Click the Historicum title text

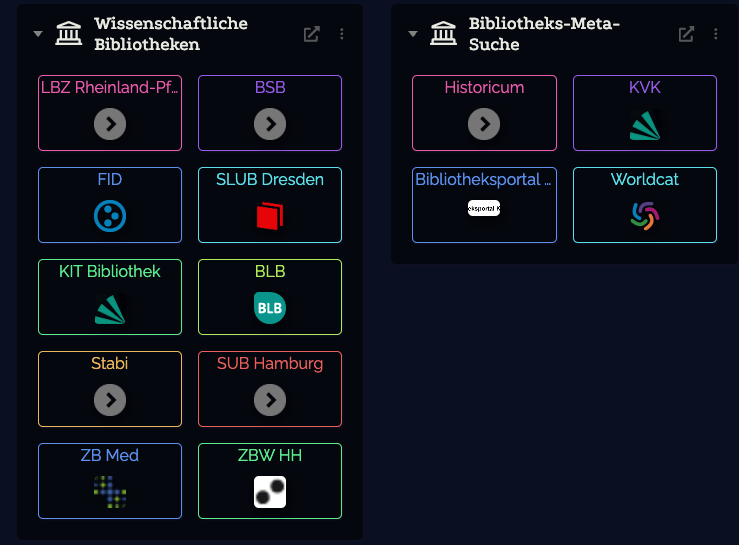pyautogui.click(x=484, y=88)
